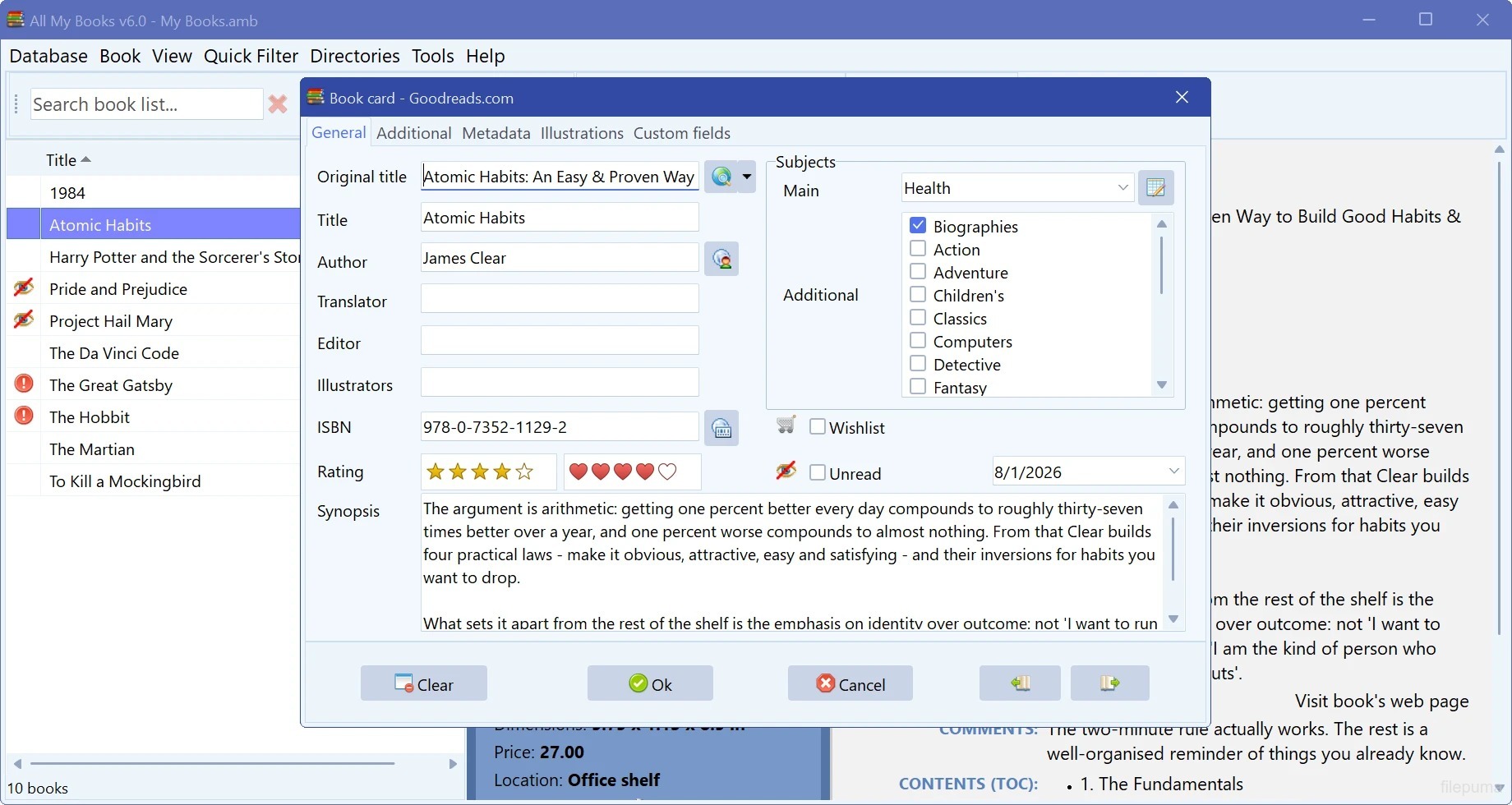Select The Martian in book list
Screen dimensions: 1512x805
pyautogui.click(x=92, y=449)
